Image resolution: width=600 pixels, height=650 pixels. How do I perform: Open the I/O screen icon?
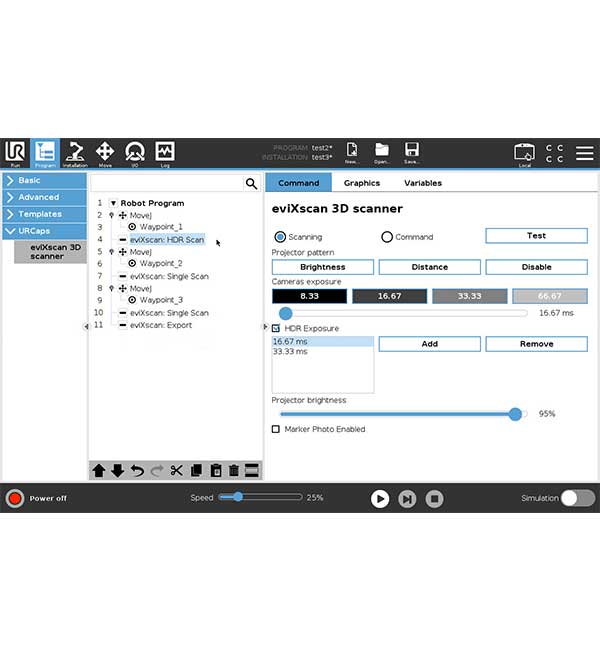tap(135, 153)
